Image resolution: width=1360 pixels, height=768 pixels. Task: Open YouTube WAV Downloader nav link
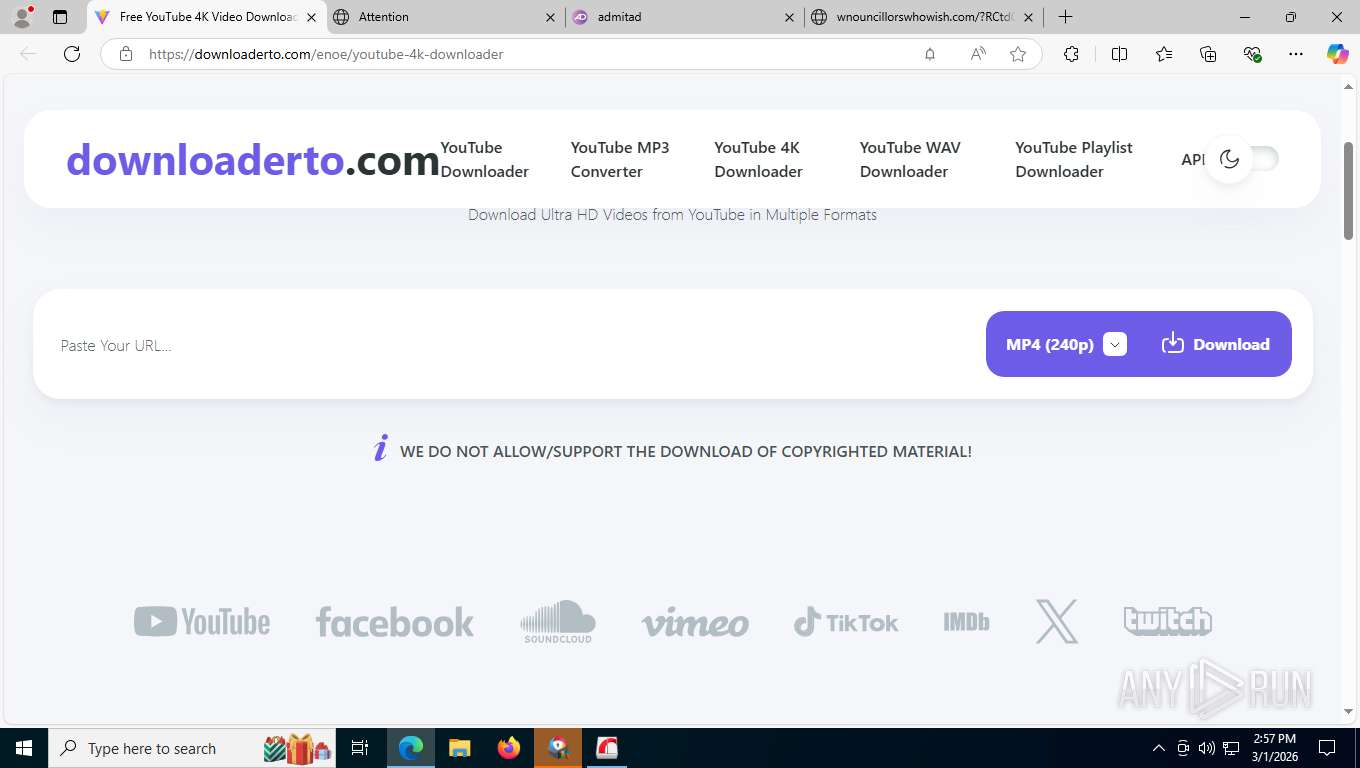tap(910, 160)
